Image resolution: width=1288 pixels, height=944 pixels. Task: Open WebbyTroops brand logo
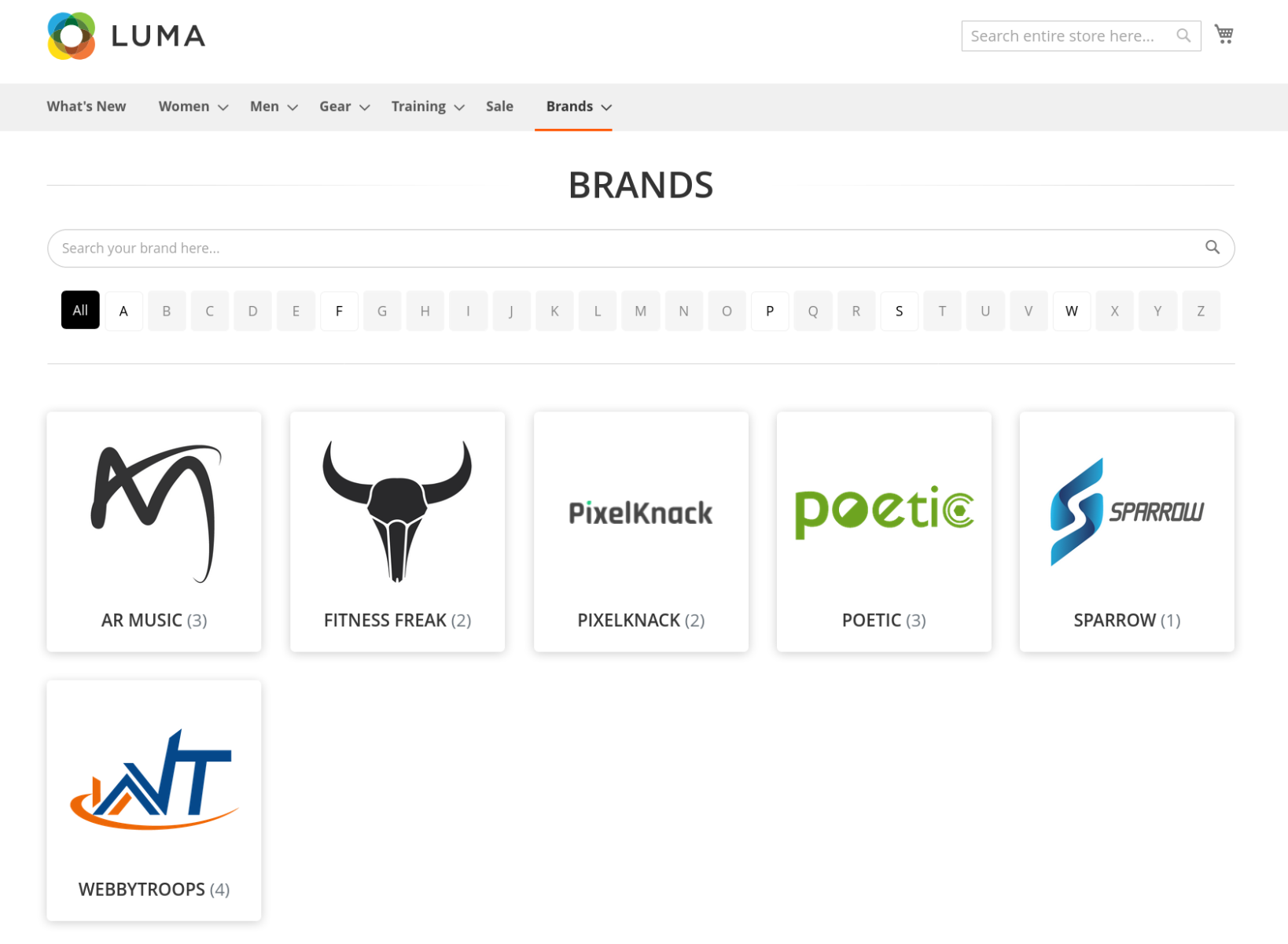click(x=154, y=780)
